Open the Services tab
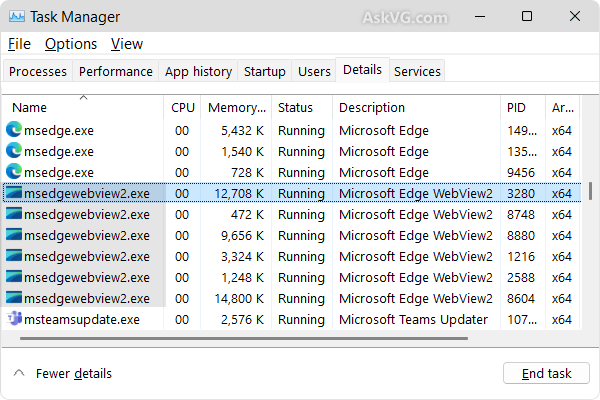This screenshot has height=400, width=600. [x=417, y=71]
